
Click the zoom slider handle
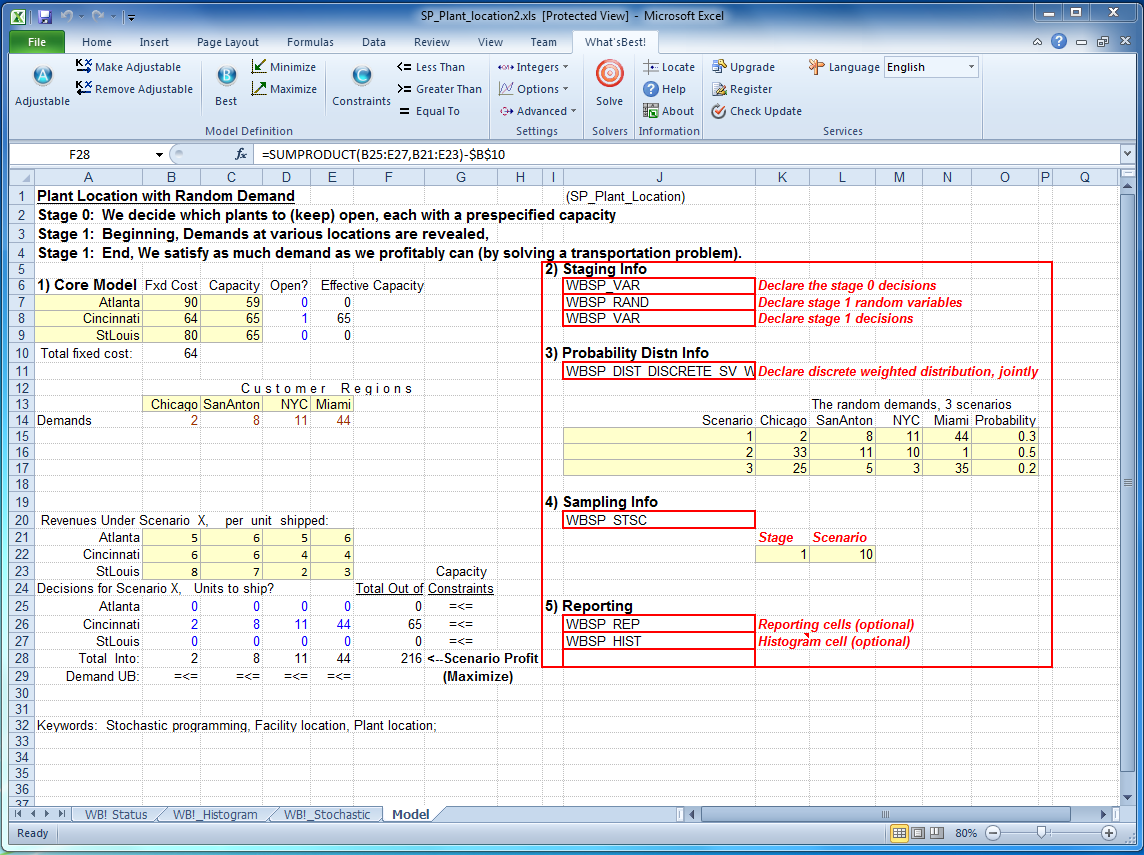pyautogui.click(x=1041, y=833)
